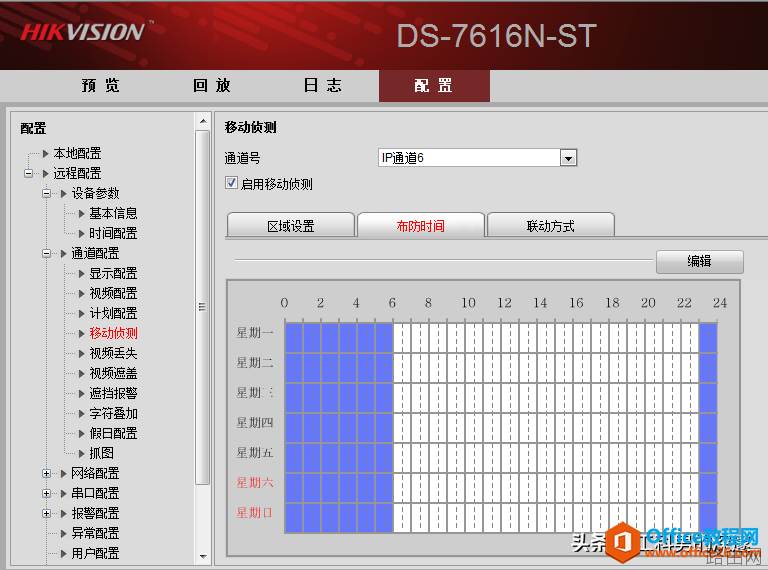This screenshot has width=768, height=570.
Task: Collapse the 设备参数 tree node
Action: pyautogui.click(x=47, y=193)
